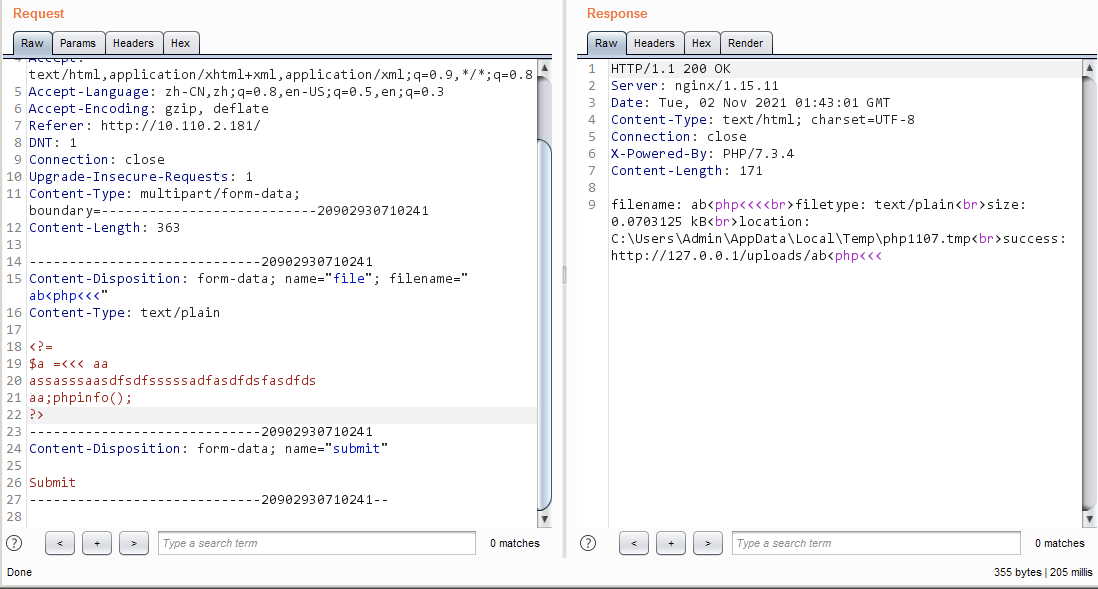Open the Request panel help icon
The width and height of the screenshot is (1098, 589).
14,543
